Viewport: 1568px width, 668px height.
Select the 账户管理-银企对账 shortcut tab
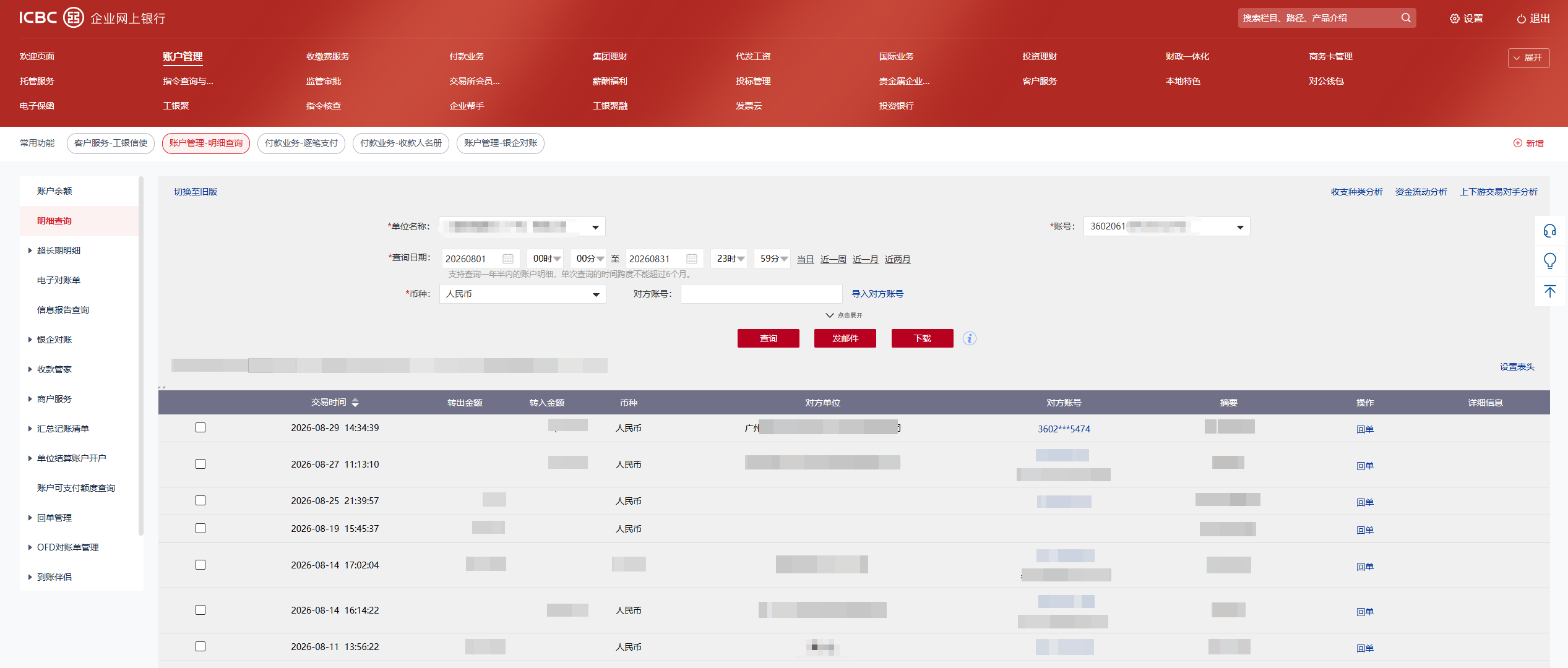pyautogui.click(x=500, y=143)
